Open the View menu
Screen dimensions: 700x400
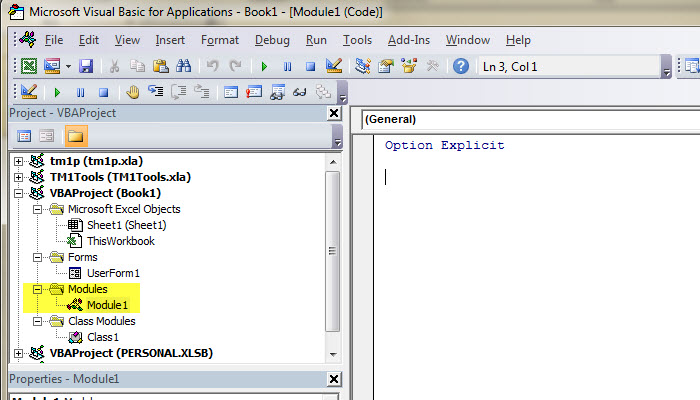tap(127, 40)
